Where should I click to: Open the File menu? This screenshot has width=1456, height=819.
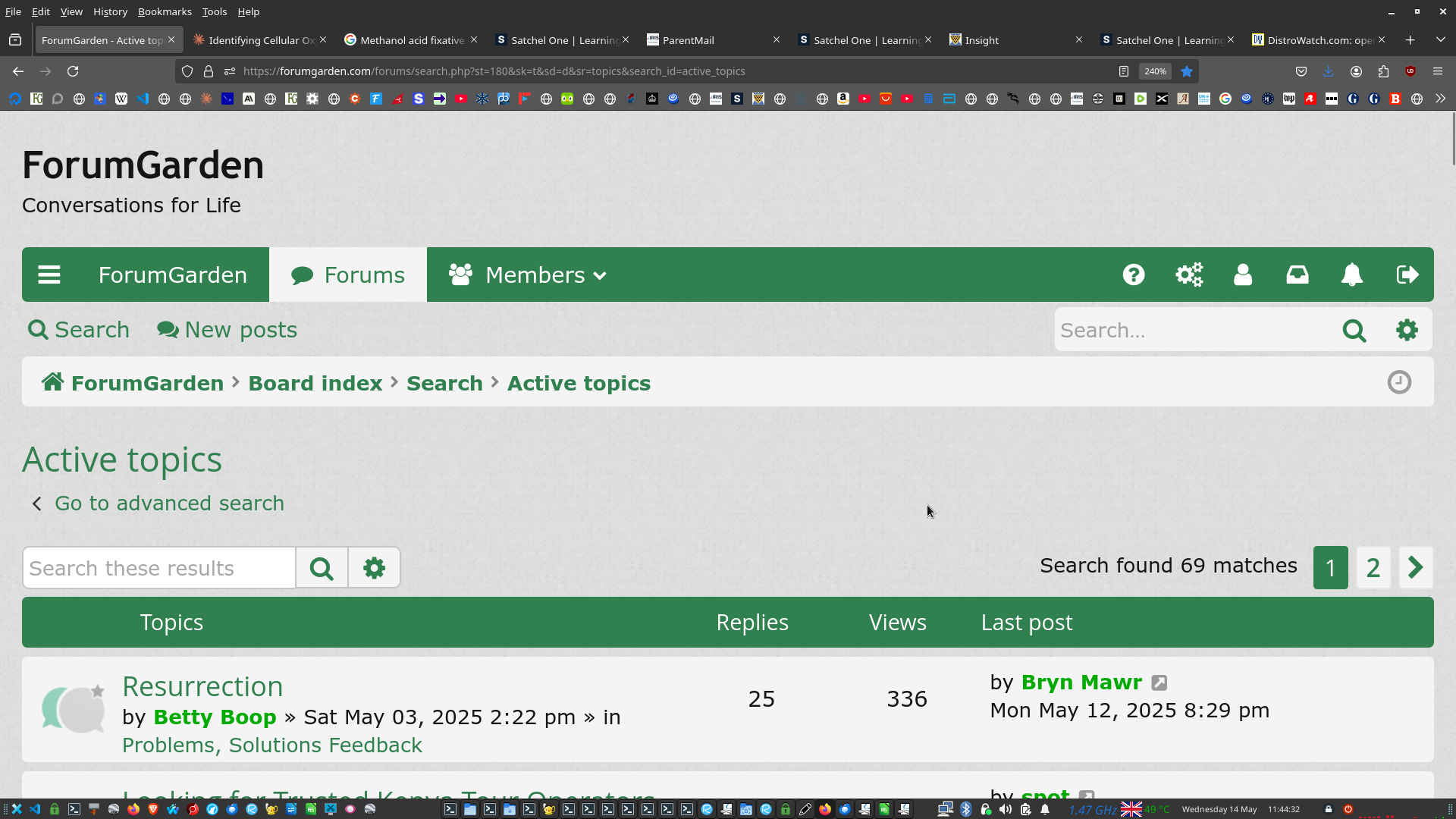pyautogui.click(x=13, y=11)
